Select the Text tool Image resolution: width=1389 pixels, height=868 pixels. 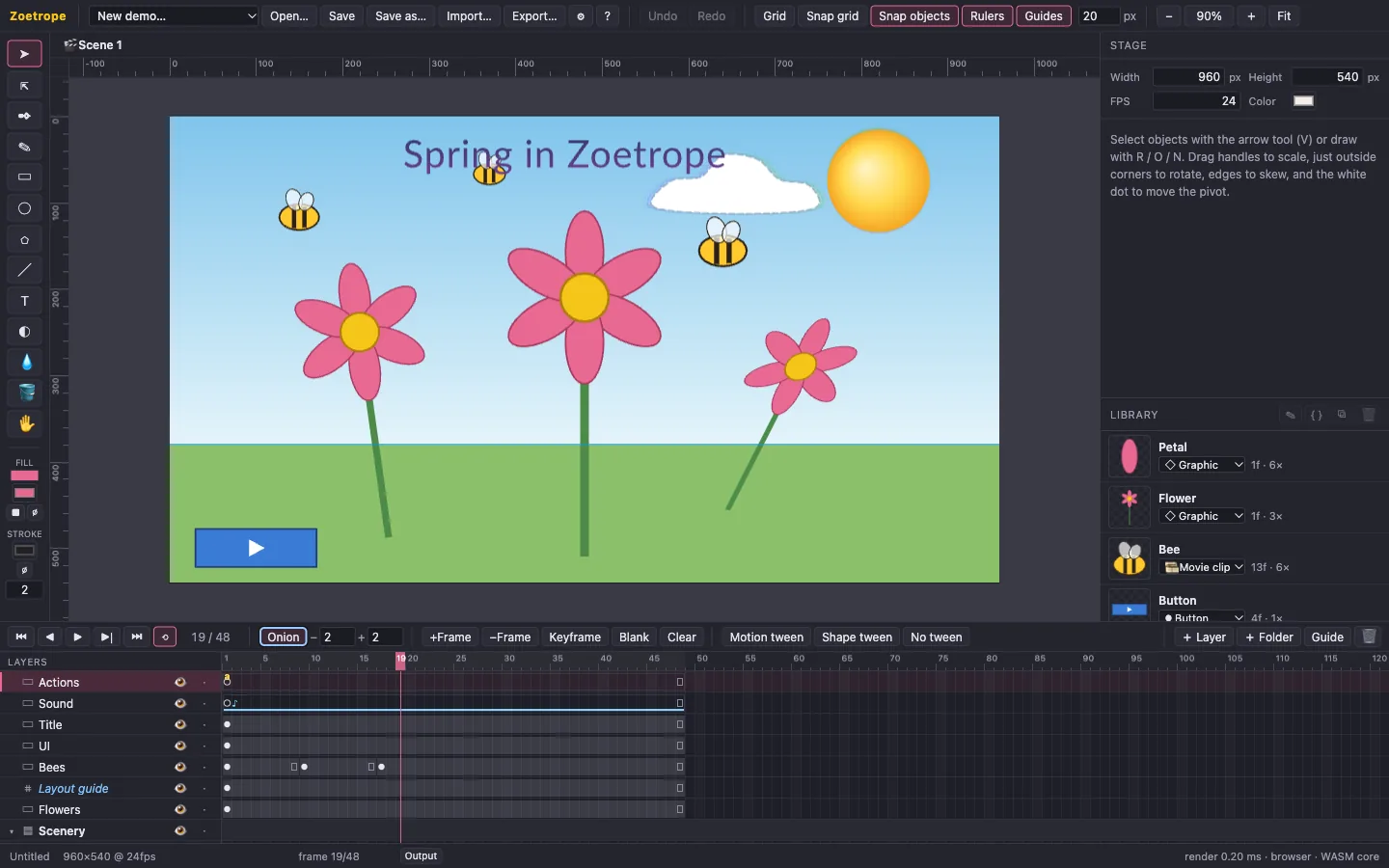[24, 301]
